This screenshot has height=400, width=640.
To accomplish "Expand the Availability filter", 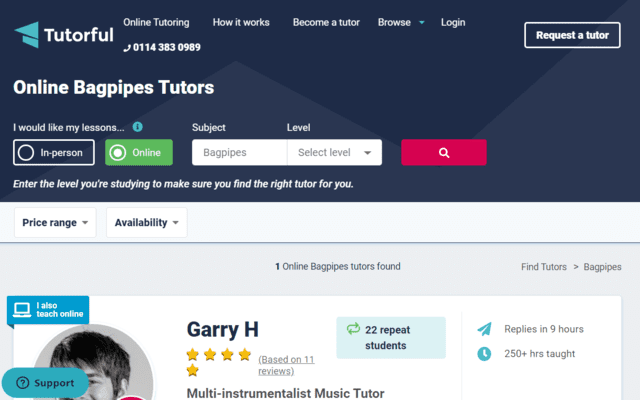I will (147, 222).
